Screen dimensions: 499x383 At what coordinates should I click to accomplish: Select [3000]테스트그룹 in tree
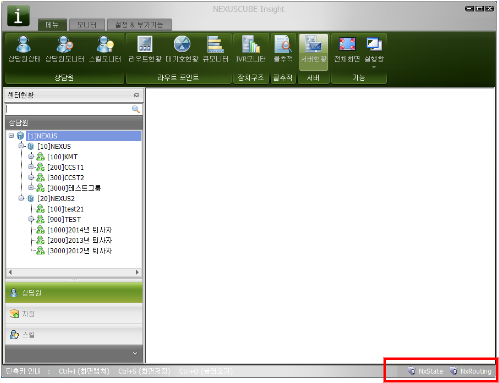(x=74, y=188)
